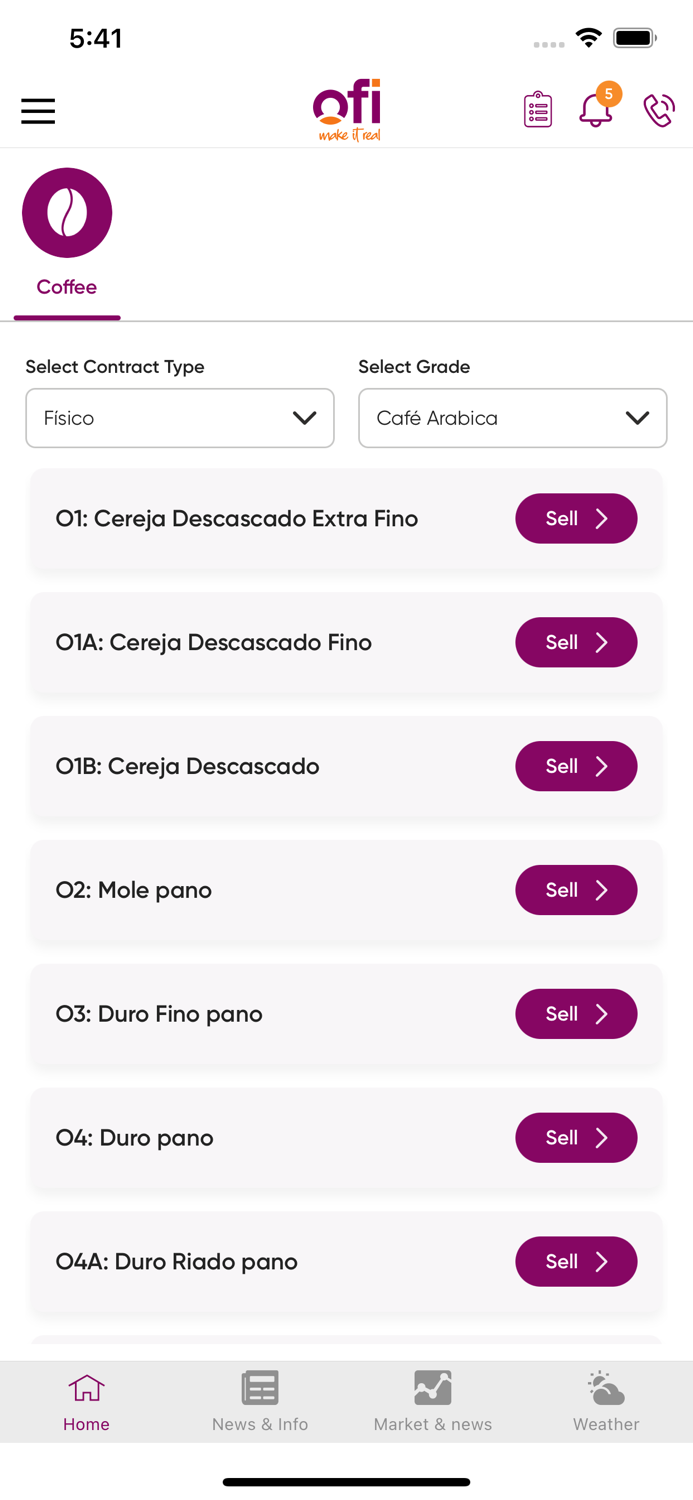Viewport: 693px width, 1500px height.
Task: Open the contact call icon
Action: tap(658, 110)
